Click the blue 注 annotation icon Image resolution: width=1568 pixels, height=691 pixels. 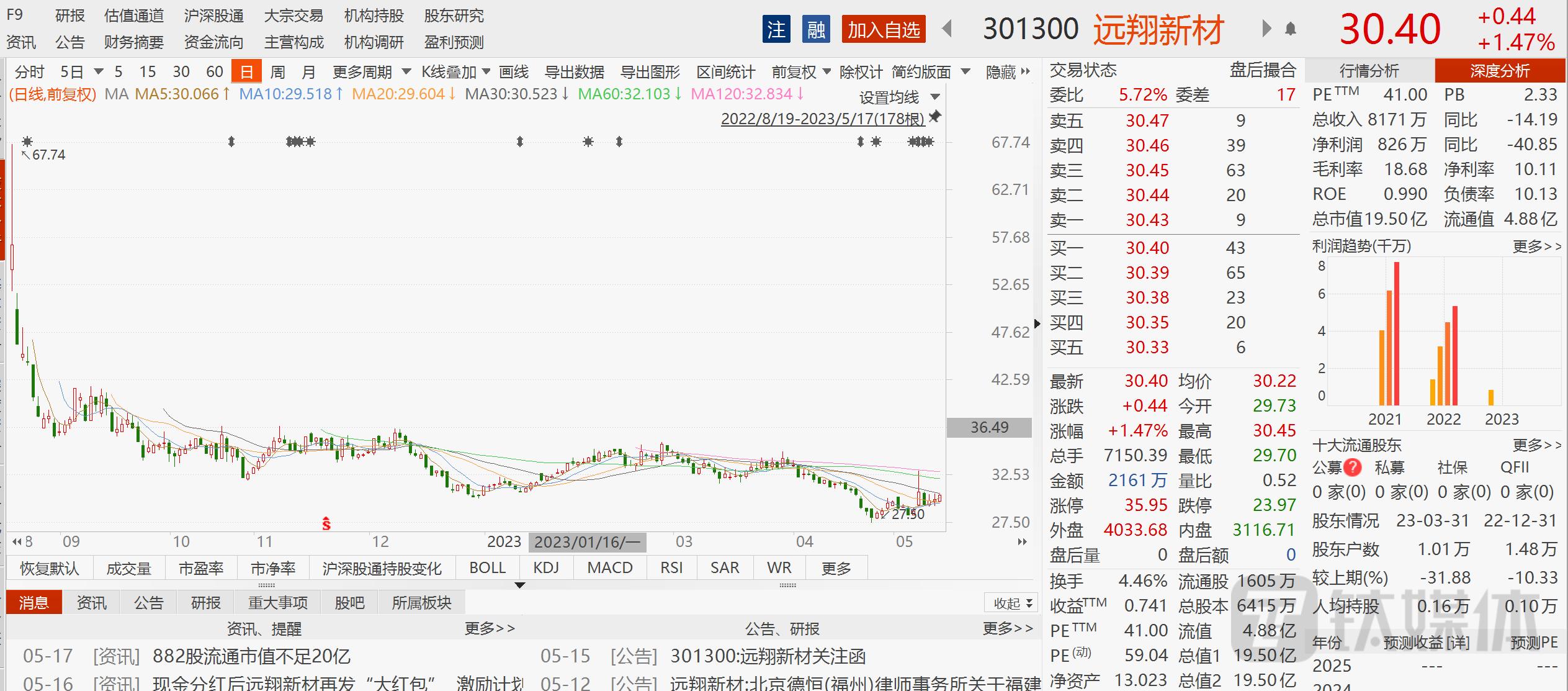(777, 29)
